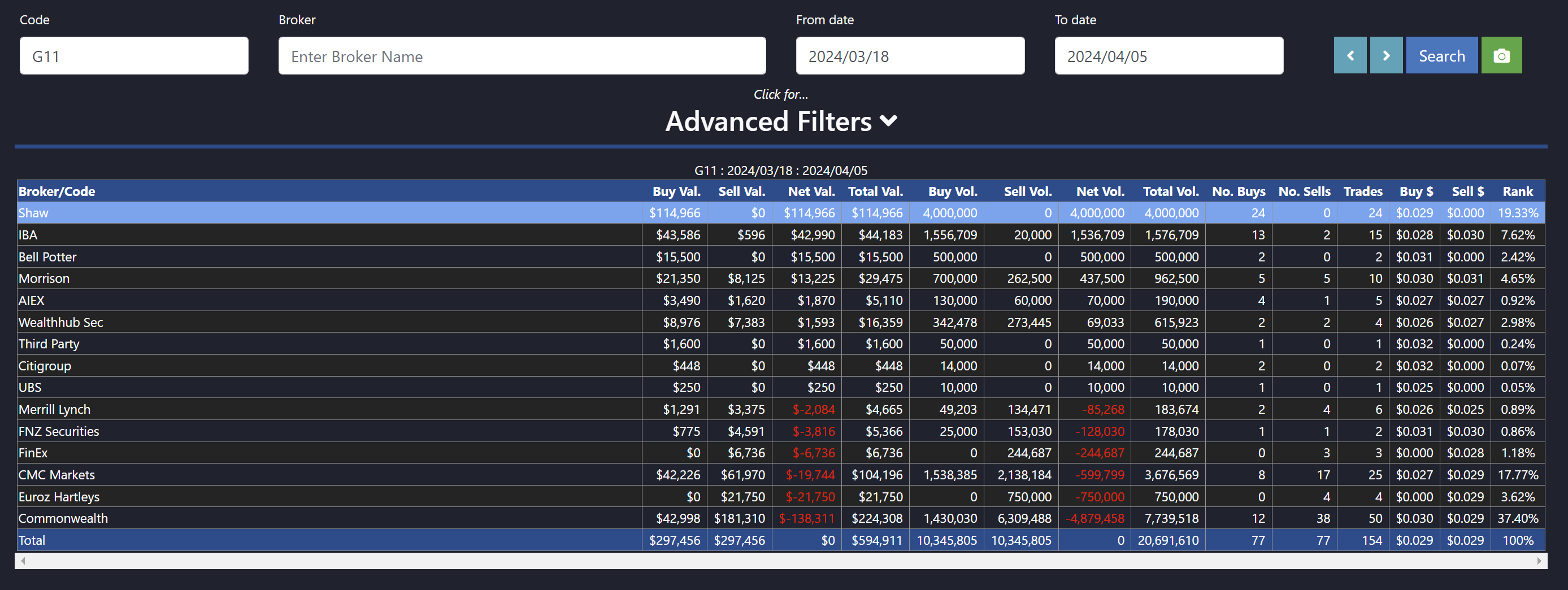The image size is (1568, 590).
Task: Expand the Advanced Filters section
Action: tap(781, 121)
